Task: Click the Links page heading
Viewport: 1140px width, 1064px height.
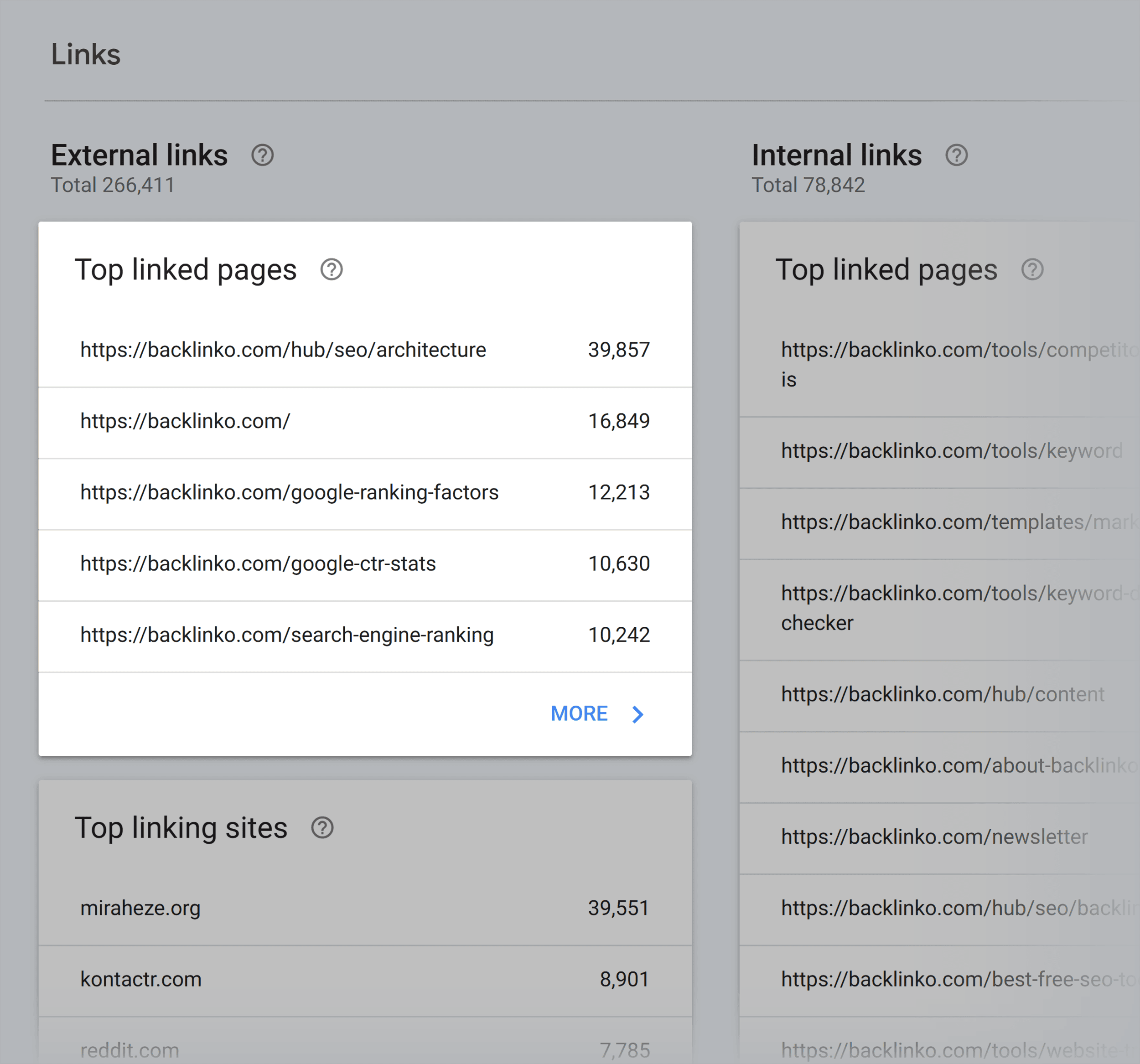Action: point(86,54)
